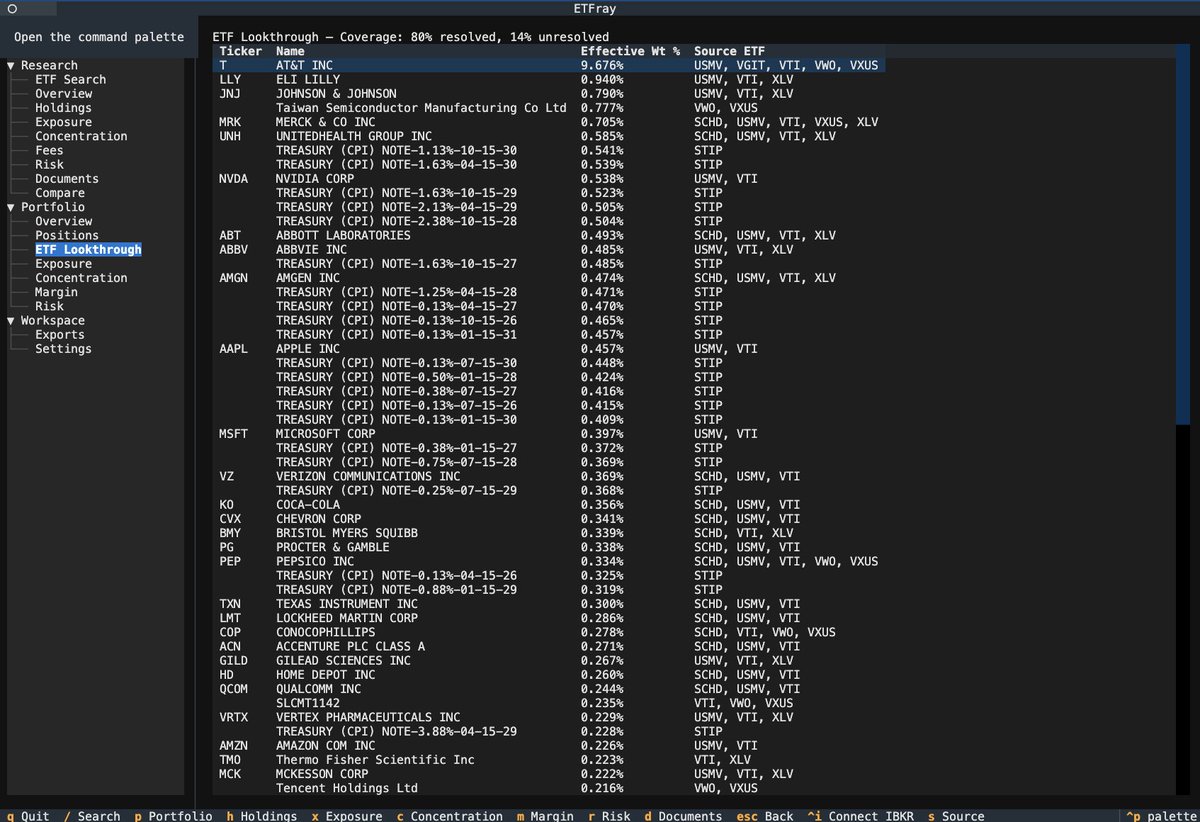Select the Taiwan Semiconductor Manufacturing Co Ltd row

pyautogui.click(x=548, y=108)
